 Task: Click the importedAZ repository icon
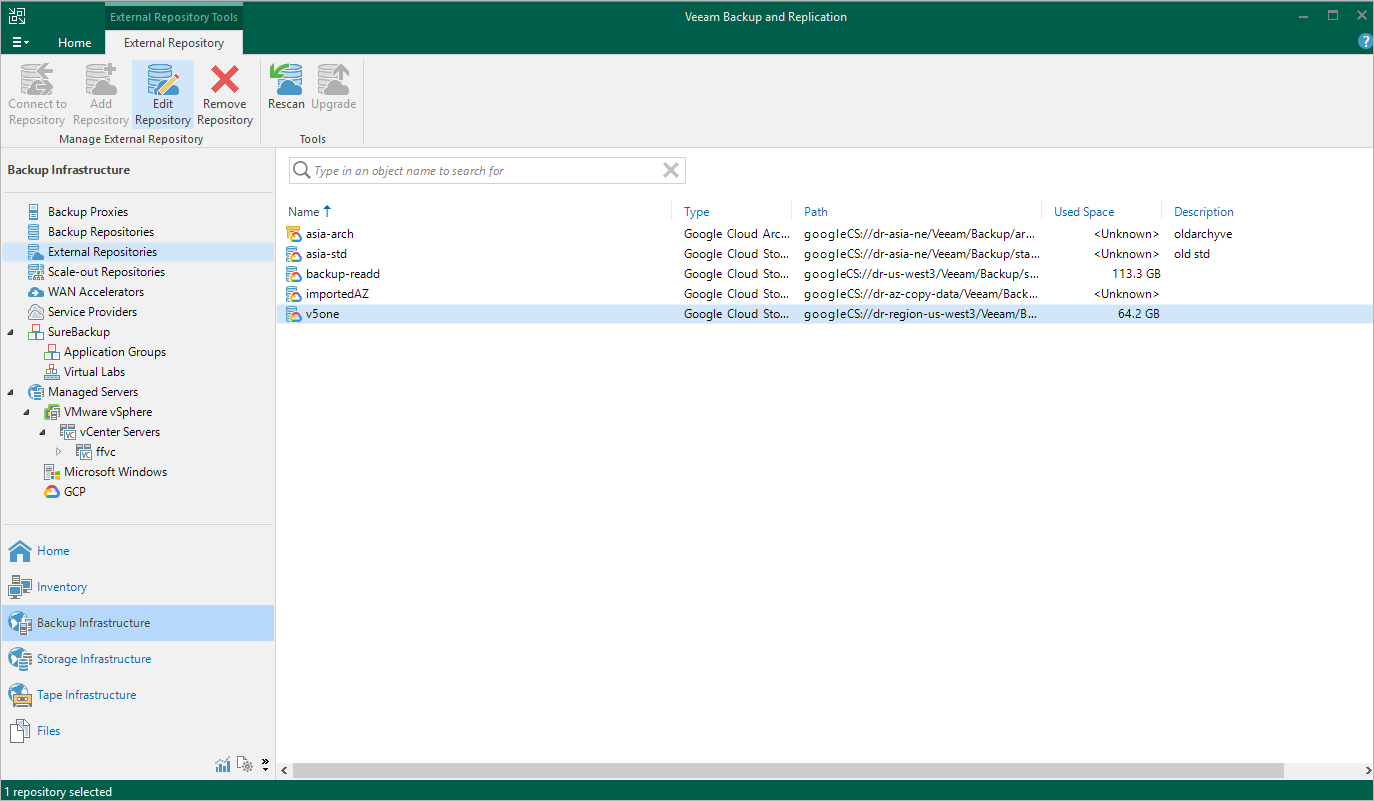[294, 294]
